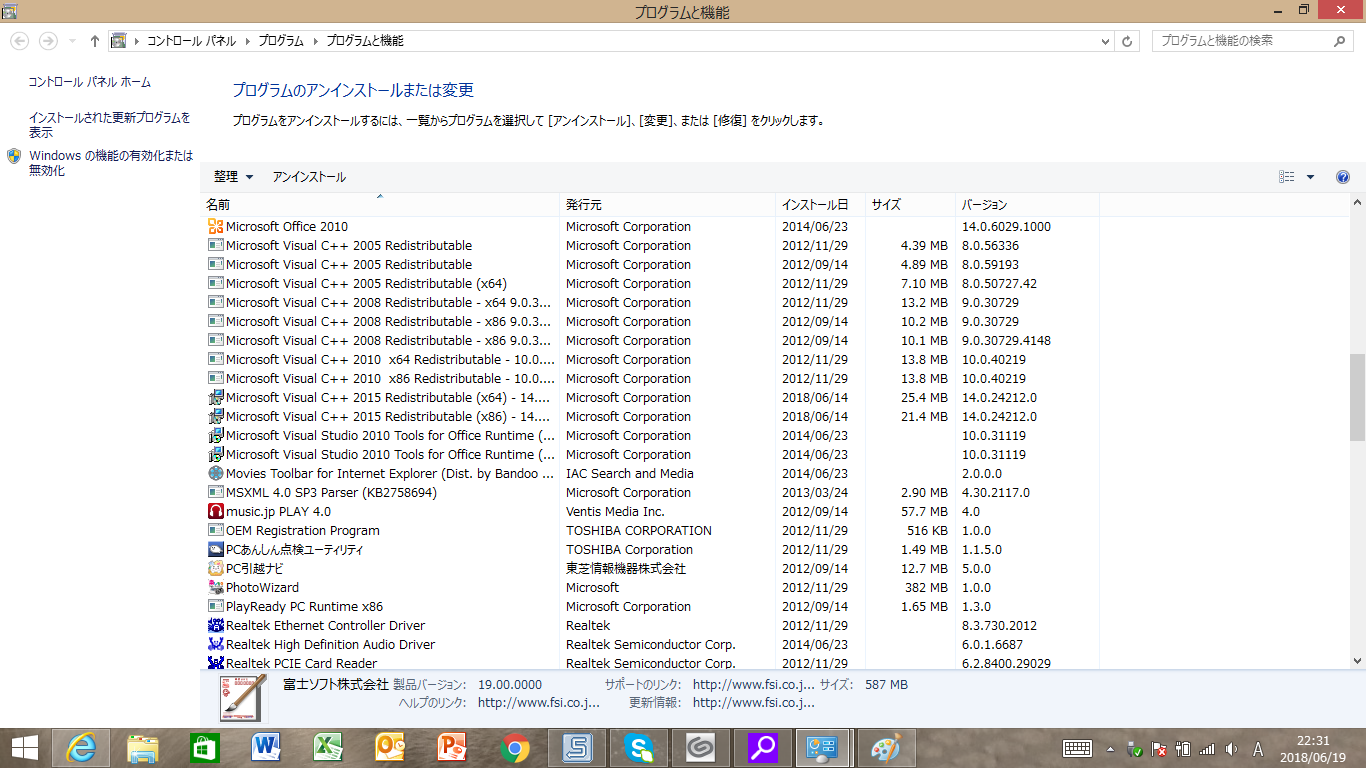Click the PCあんしん点検ユーティリティ icon
The image size is (1366, 768).
[215, 550]
